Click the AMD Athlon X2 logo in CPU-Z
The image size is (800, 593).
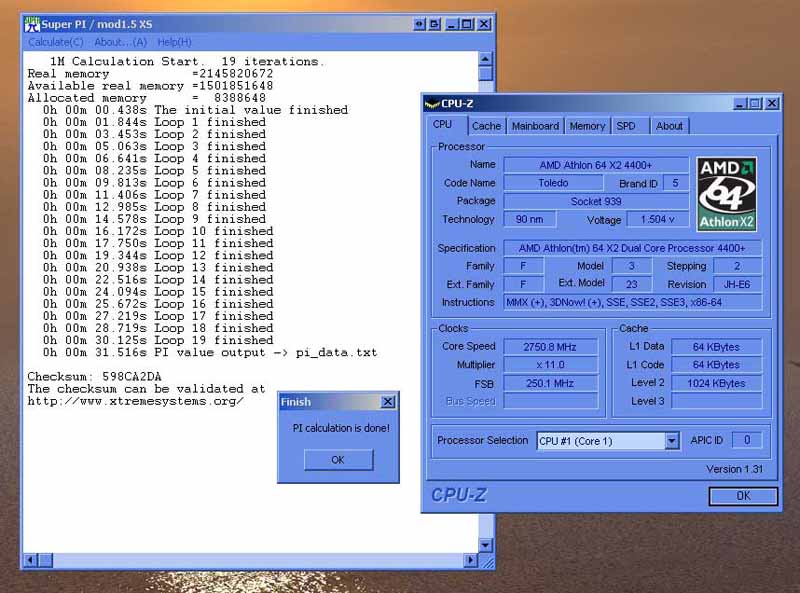727,194
